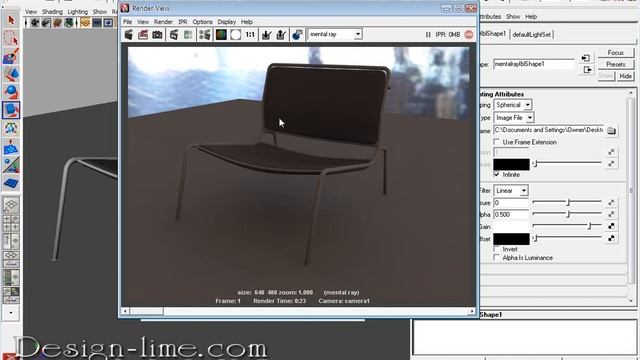Select the Paint selection tool
This screenshot has height=360, width=640.
pos(11,56)
